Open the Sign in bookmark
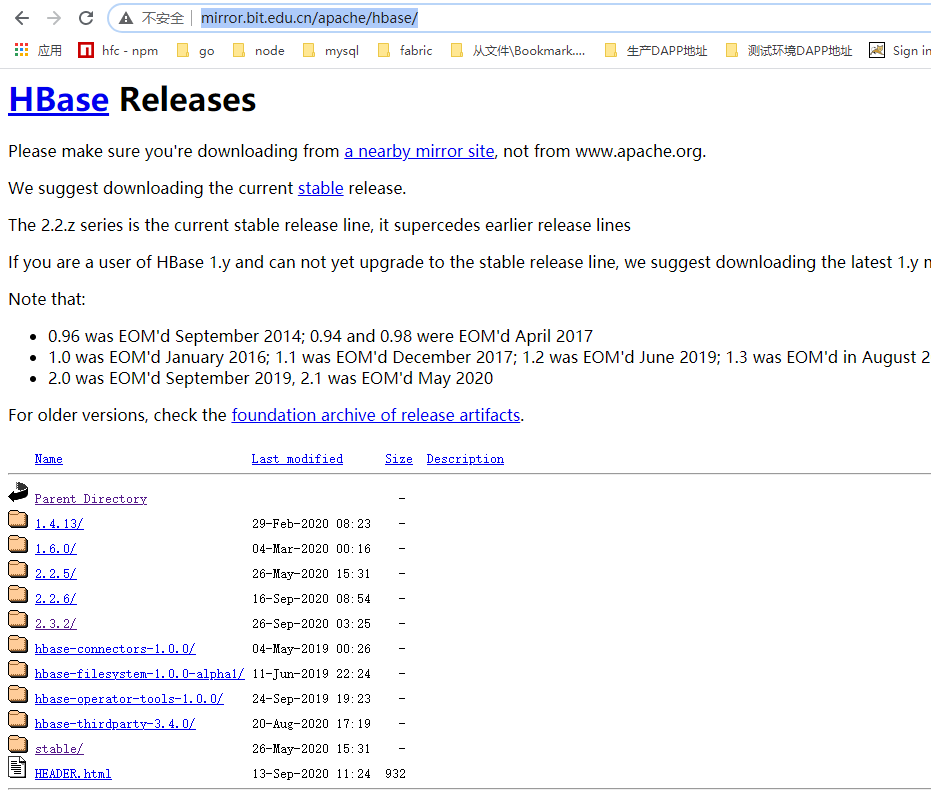 [x=900, y=50]
